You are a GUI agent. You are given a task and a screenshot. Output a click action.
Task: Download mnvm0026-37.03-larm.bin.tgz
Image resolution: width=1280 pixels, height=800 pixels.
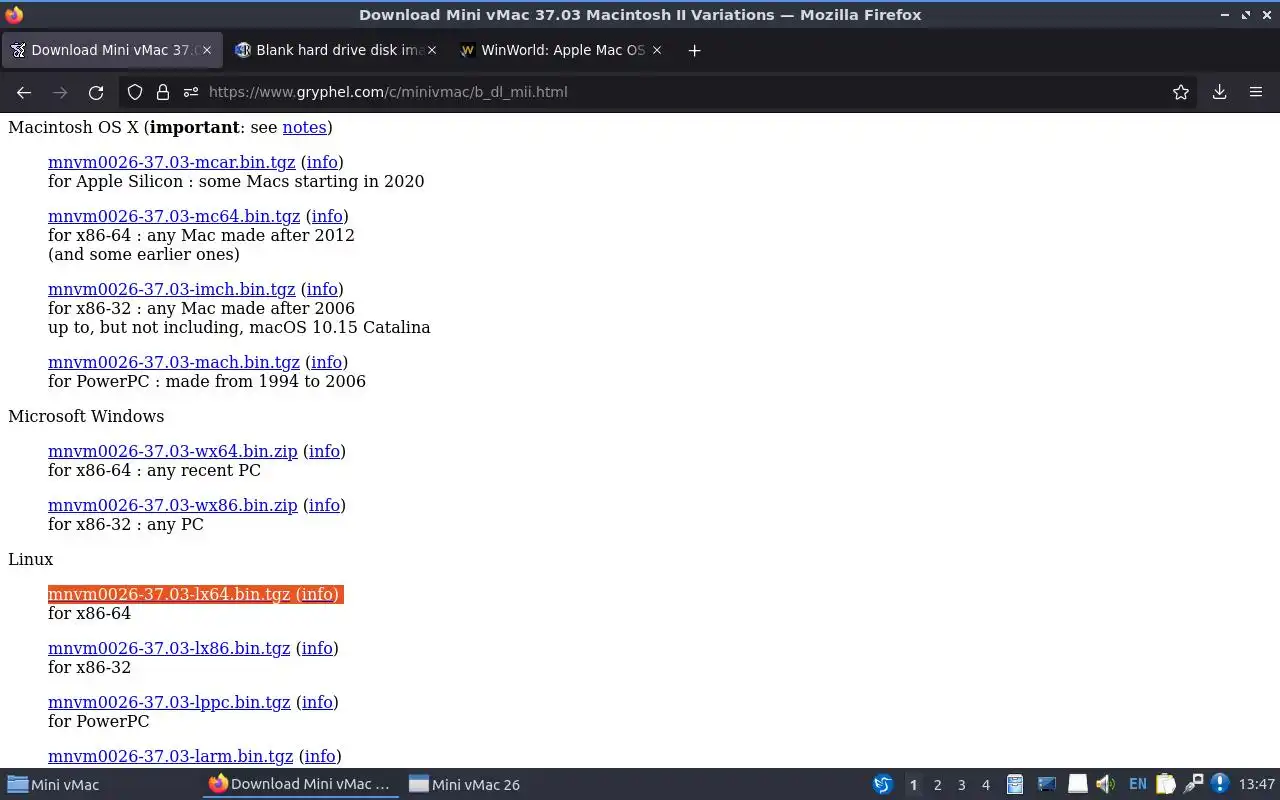(171, 756)
